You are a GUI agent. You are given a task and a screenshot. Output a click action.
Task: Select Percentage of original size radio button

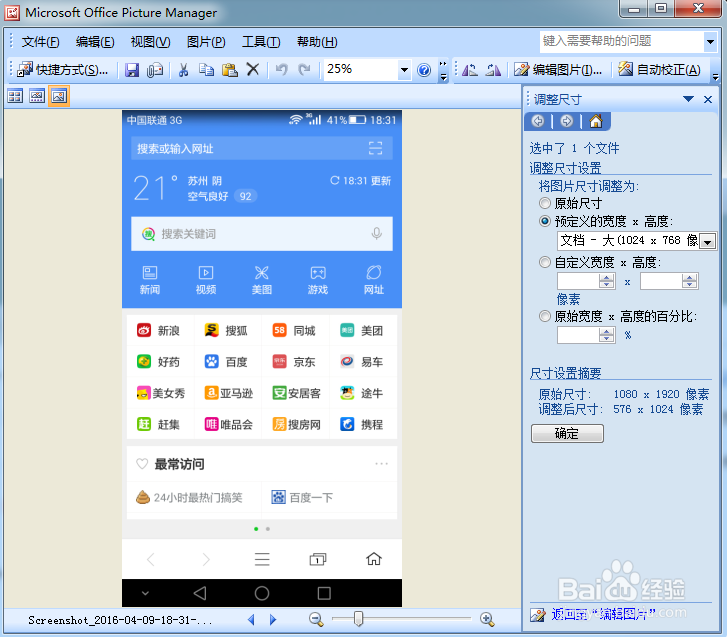coord(545,316)
